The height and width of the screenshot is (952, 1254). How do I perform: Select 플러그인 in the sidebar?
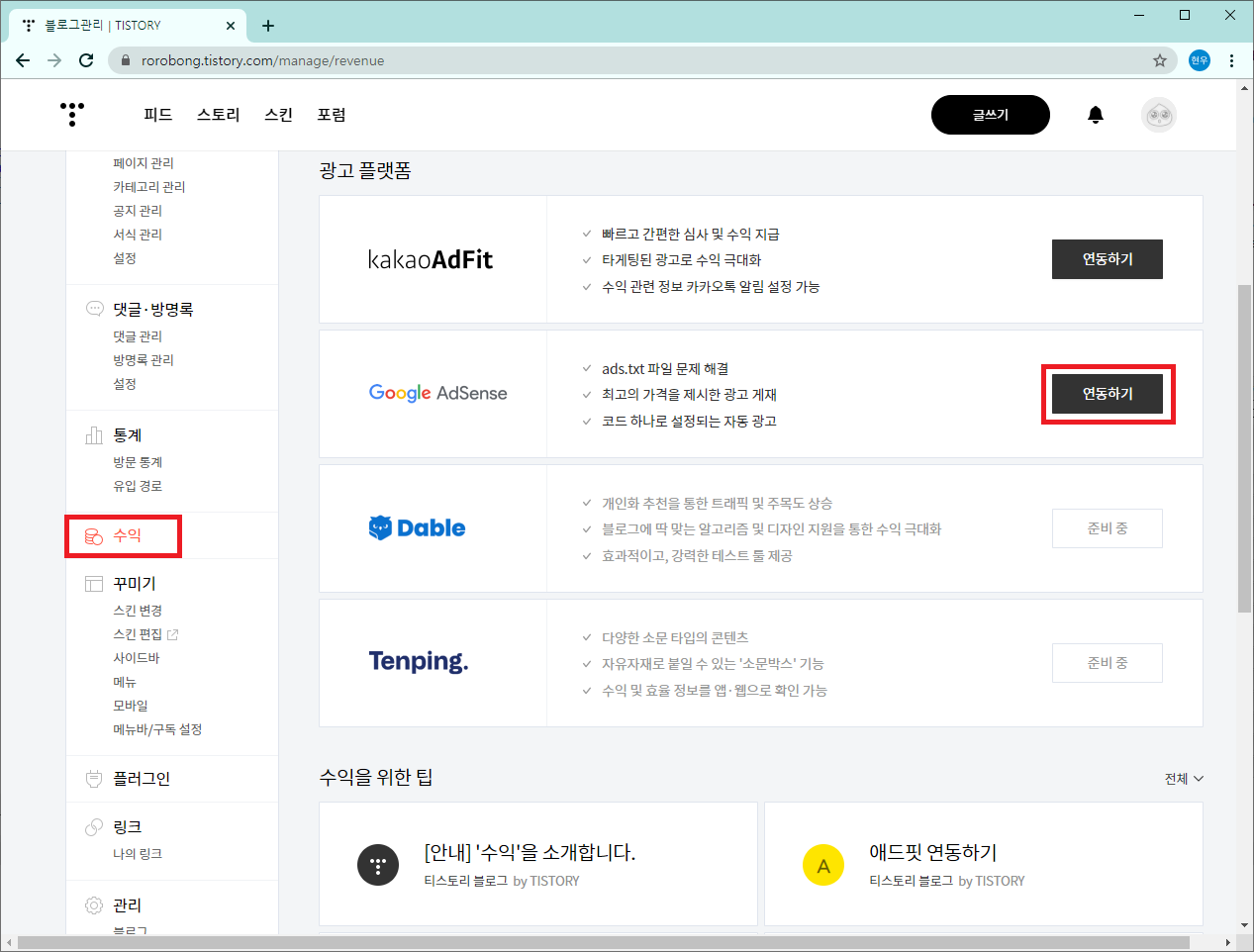pos(142,779)
